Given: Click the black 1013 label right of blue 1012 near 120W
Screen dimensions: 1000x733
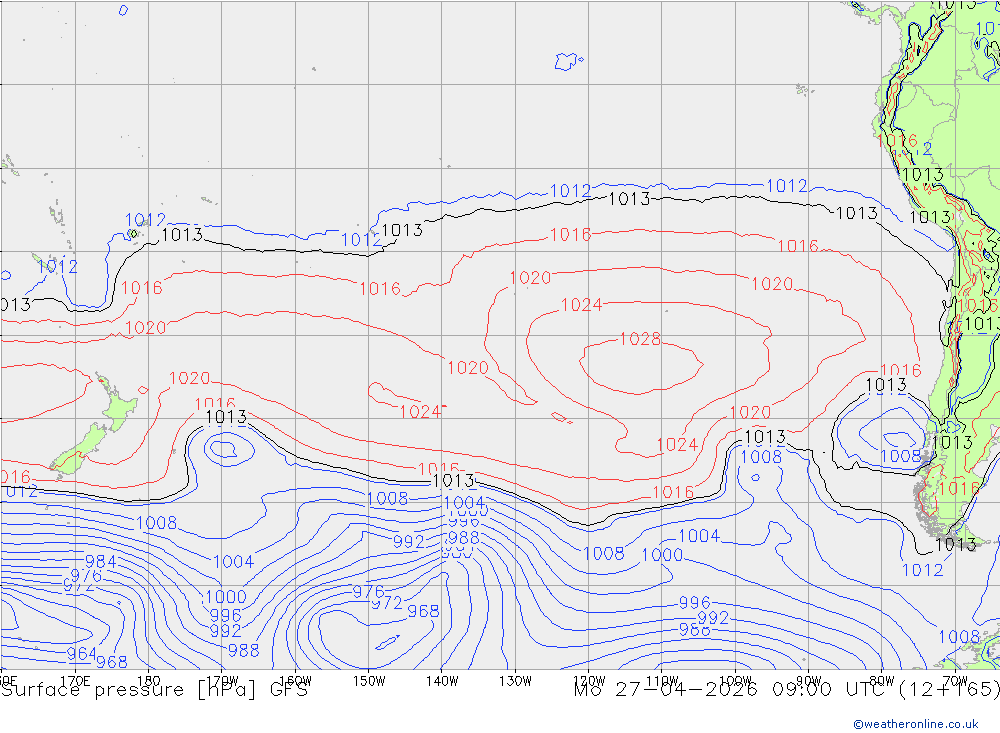Looking at the screenshot, I should point(629,199).
